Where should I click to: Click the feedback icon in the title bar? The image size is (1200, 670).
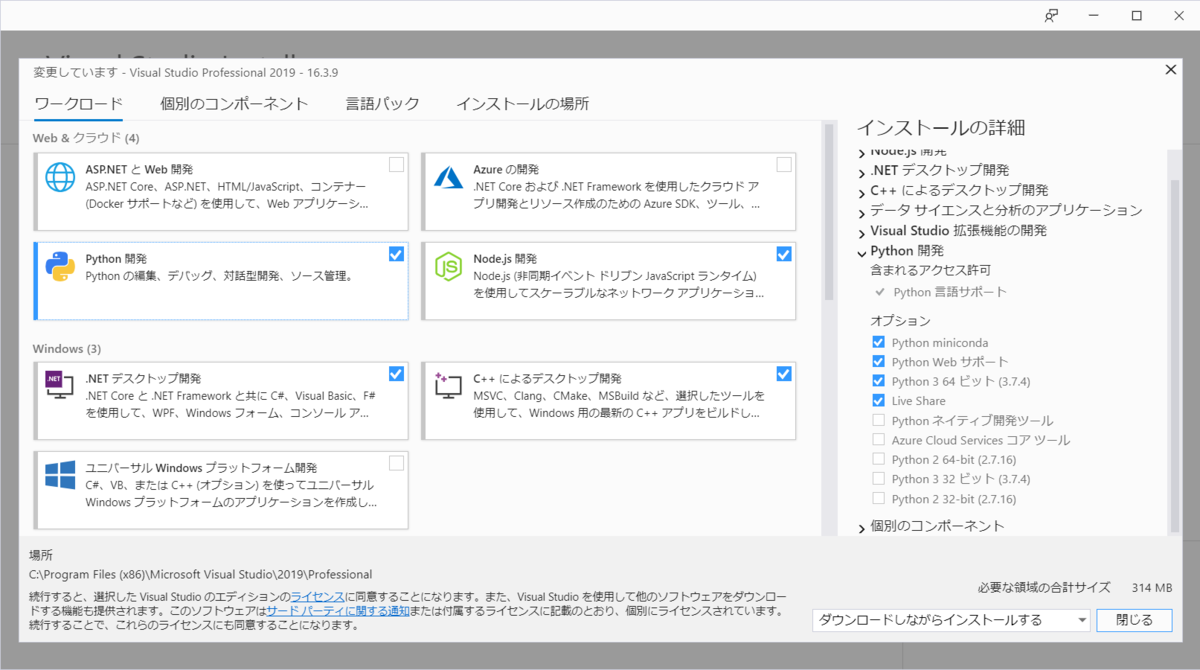1052,15
